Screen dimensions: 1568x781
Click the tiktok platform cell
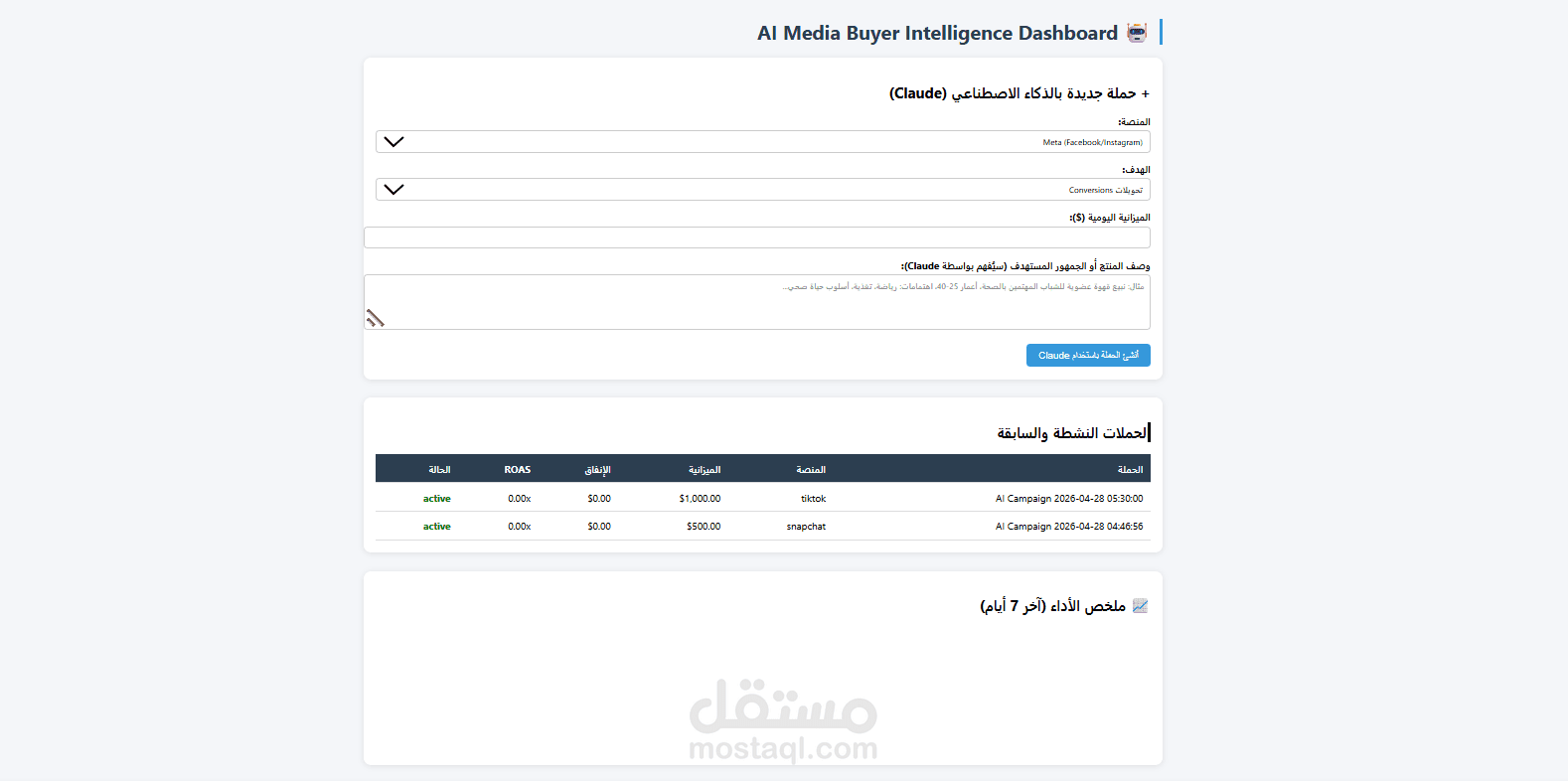coord(814,499)
